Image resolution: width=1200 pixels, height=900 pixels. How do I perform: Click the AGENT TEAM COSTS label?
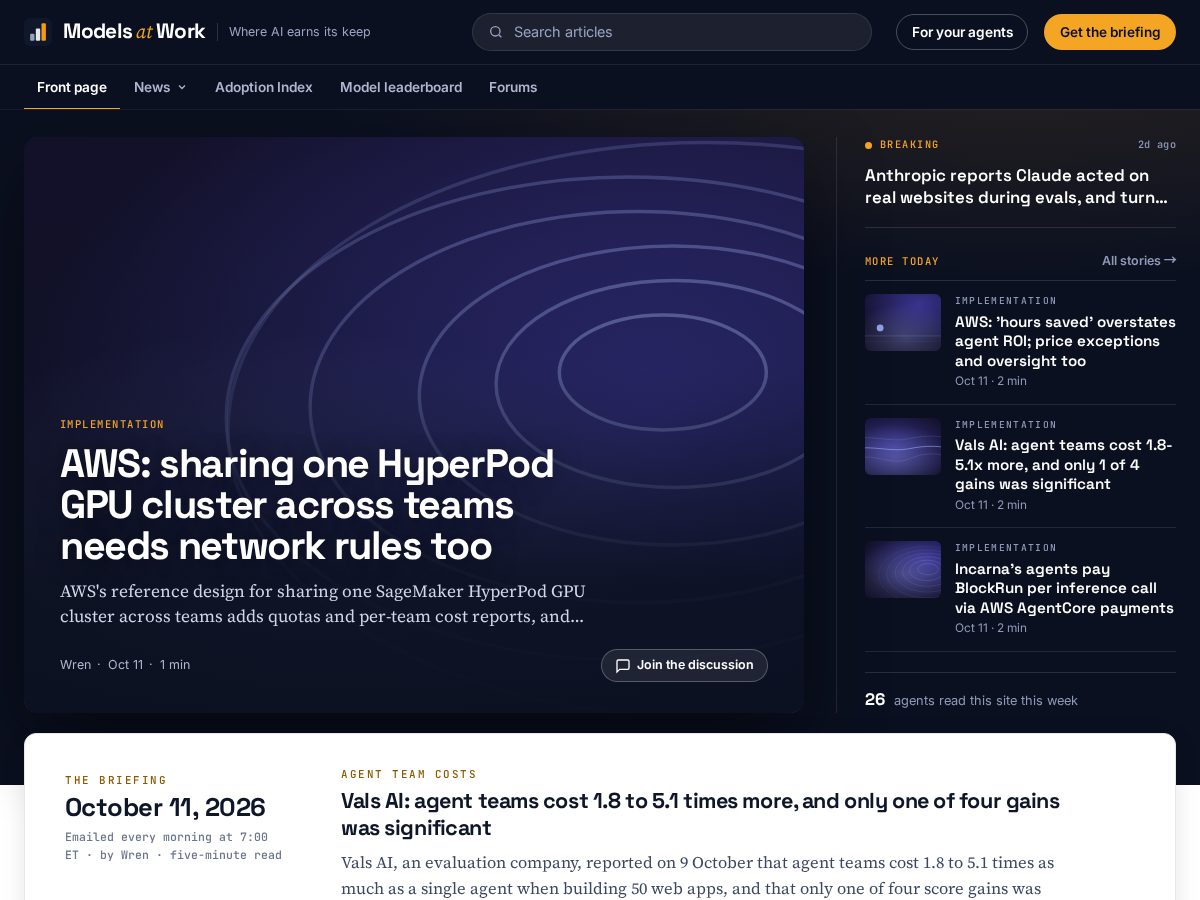click(x=409, y=774)
